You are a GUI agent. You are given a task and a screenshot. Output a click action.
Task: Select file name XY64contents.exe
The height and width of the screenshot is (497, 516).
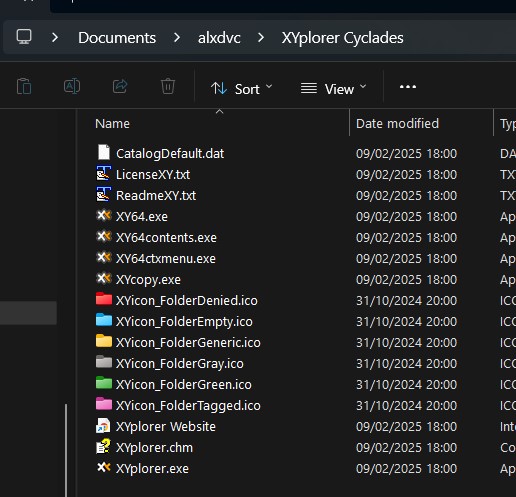[x=166, y=238]
